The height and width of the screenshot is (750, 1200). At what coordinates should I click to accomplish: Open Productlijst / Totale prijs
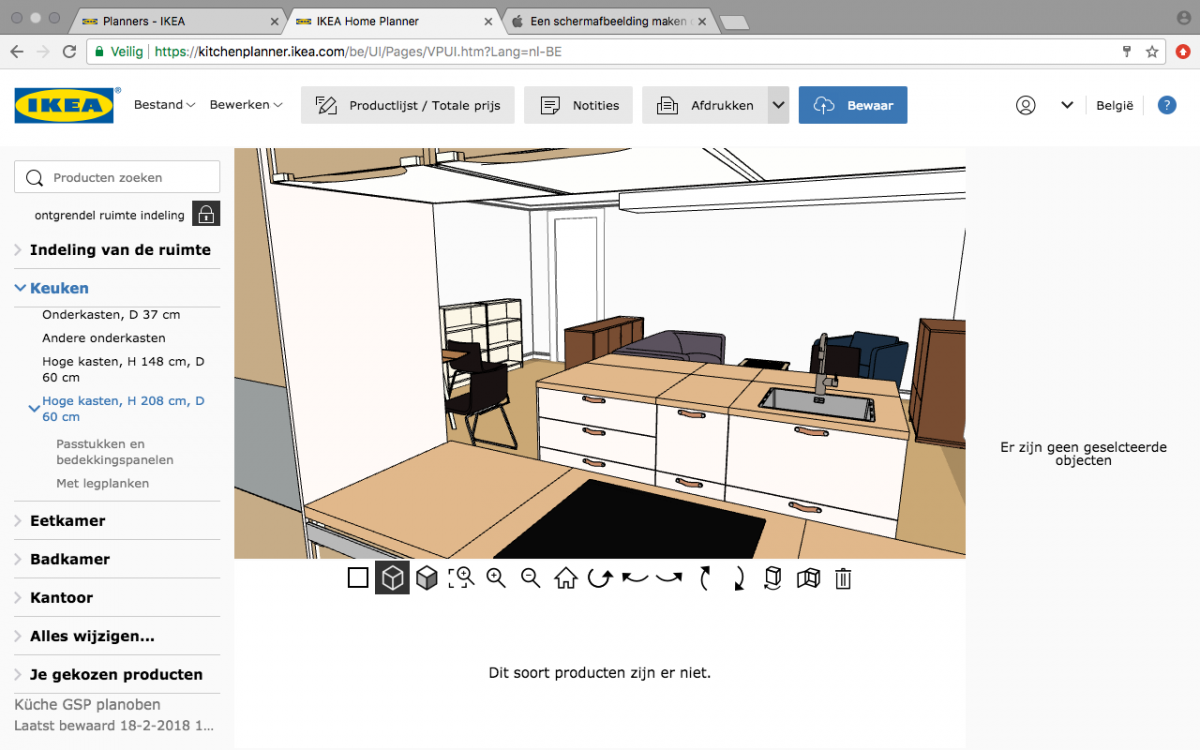[x=408, y=105]
